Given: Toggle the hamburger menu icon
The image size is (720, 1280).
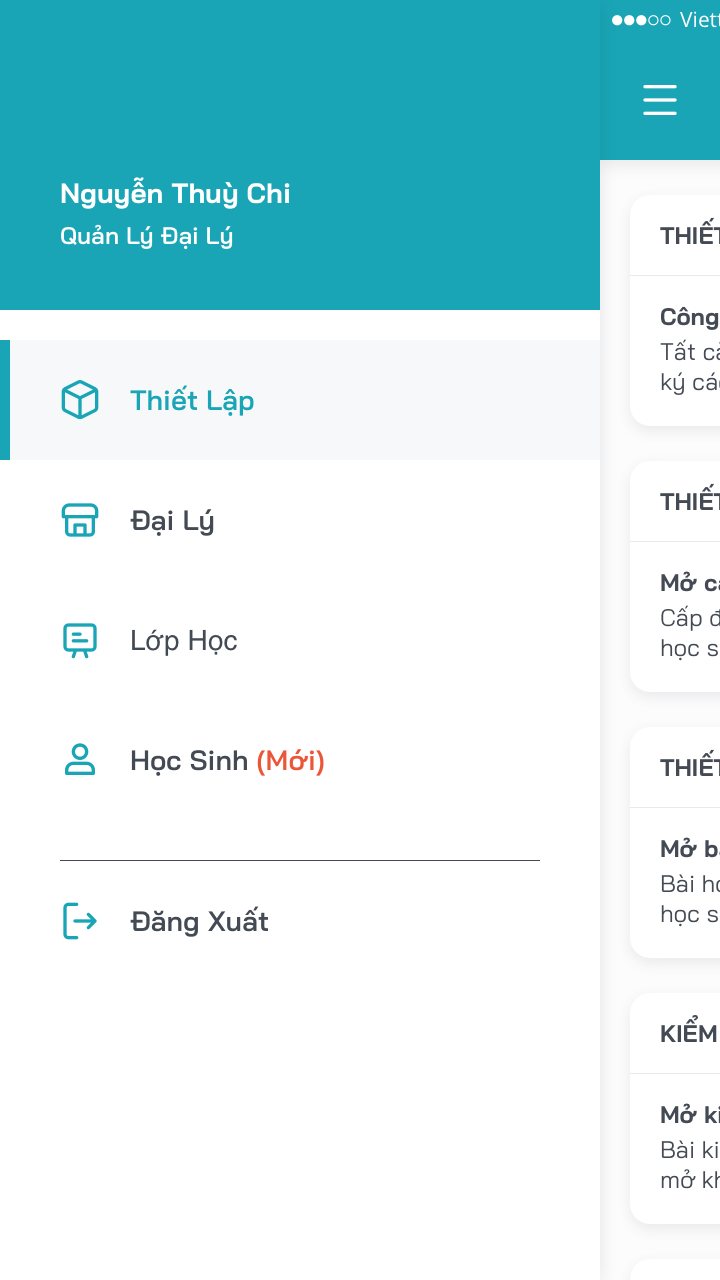Looking at the screenshot, I should [x=660, y=100].
